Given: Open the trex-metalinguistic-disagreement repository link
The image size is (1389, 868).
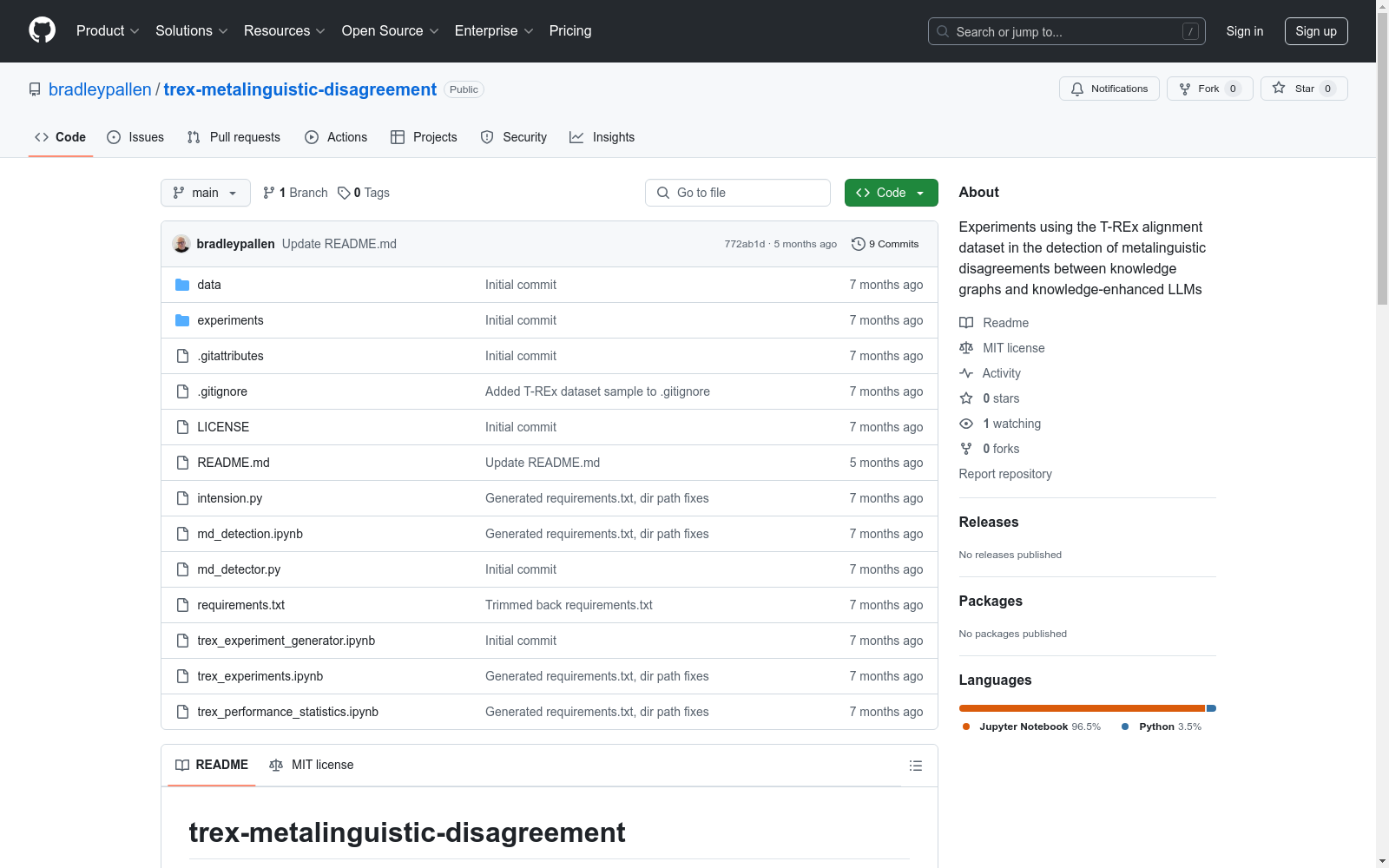Looking at the screenshot, I should (x=300, y=89).
